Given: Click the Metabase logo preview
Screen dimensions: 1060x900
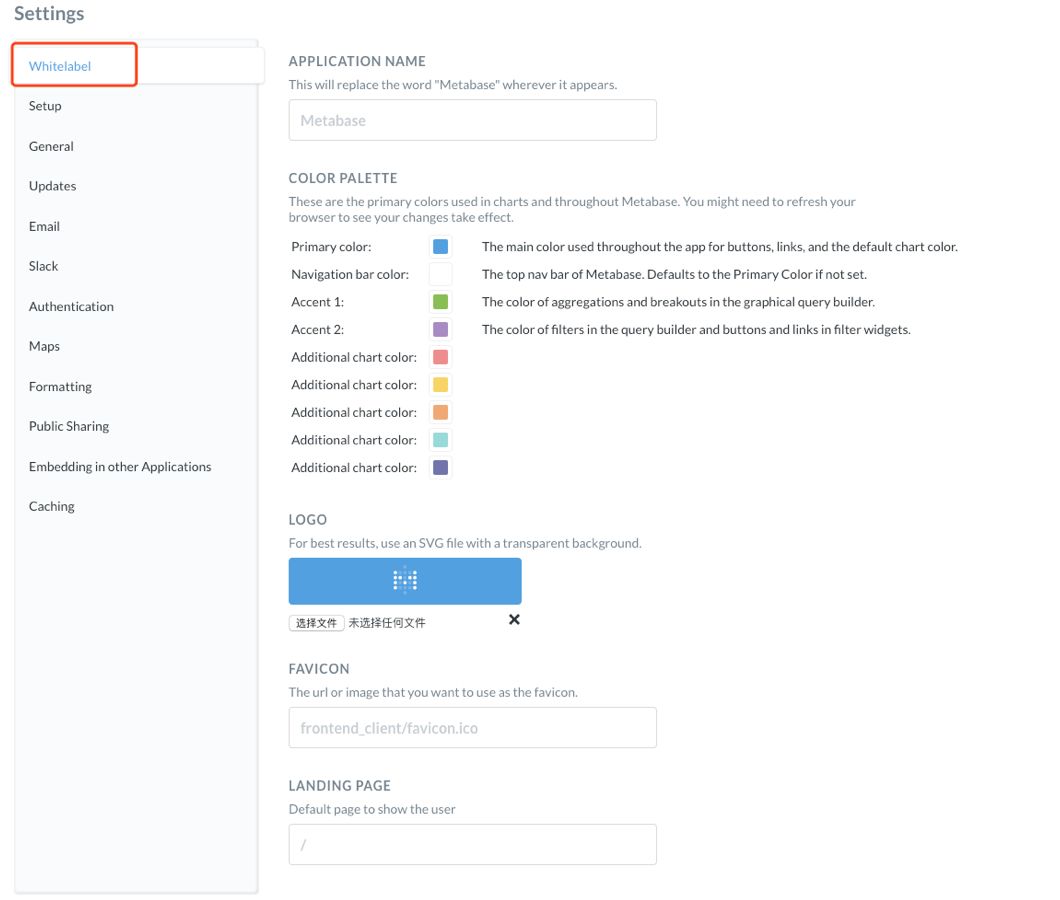Looking at the screenshot, I should point(405,581).
